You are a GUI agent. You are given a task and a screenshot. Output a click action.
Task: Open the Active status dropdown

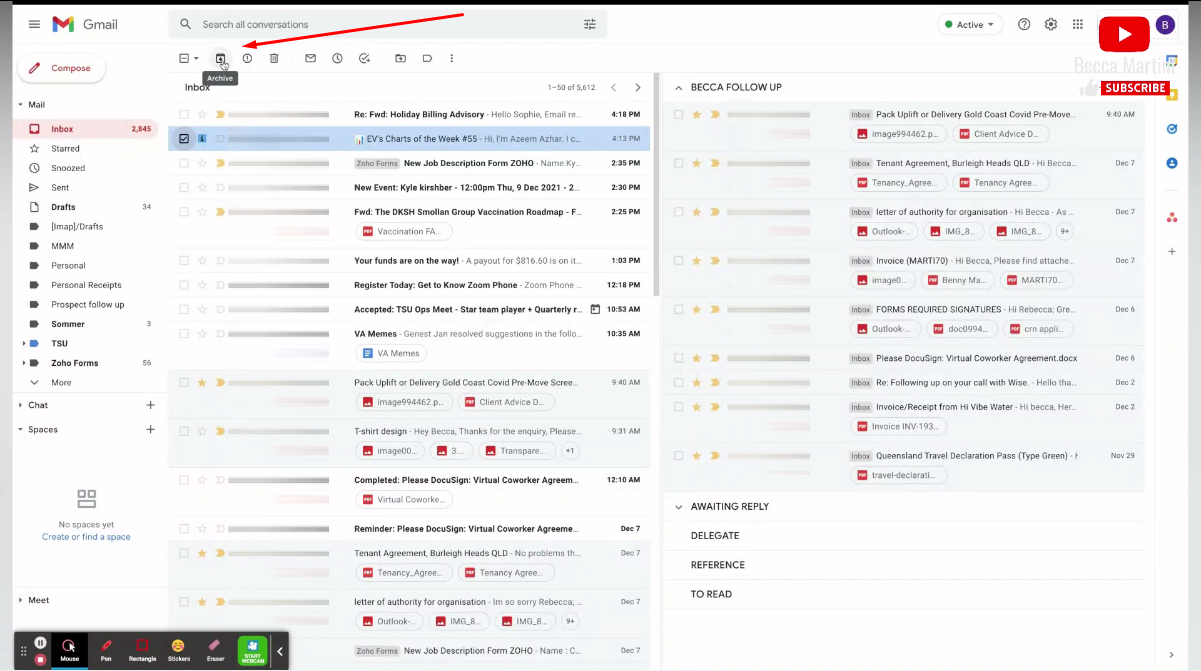[x=969, y=25]
